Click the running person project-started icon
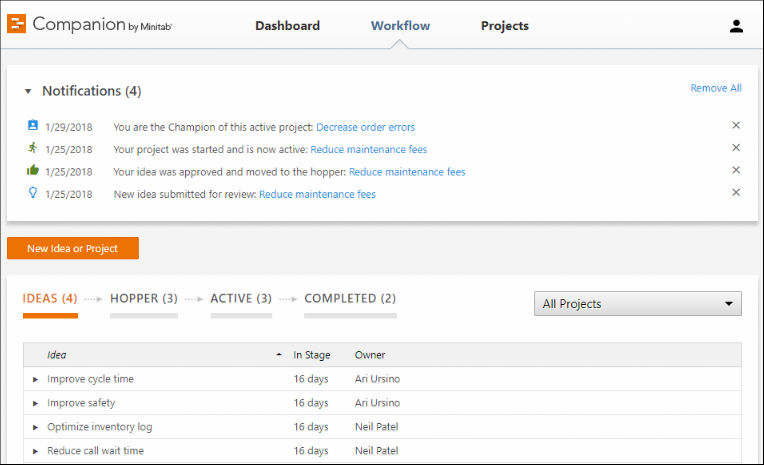 pyautogui.click(x=33, y=149)
